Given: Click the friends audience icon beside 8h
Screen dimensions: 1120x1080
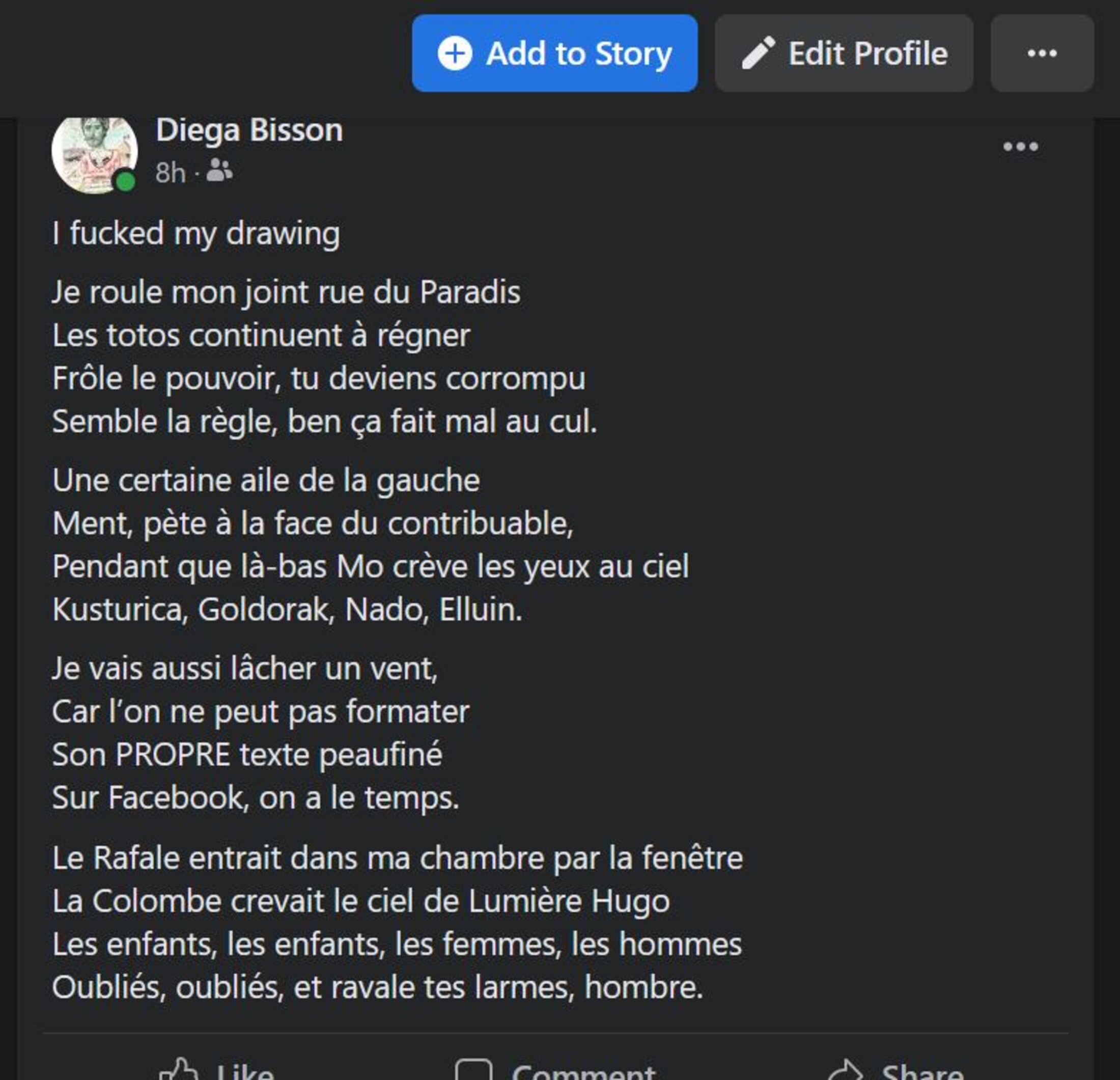Looking at the screenshot, I should [219, 170].
